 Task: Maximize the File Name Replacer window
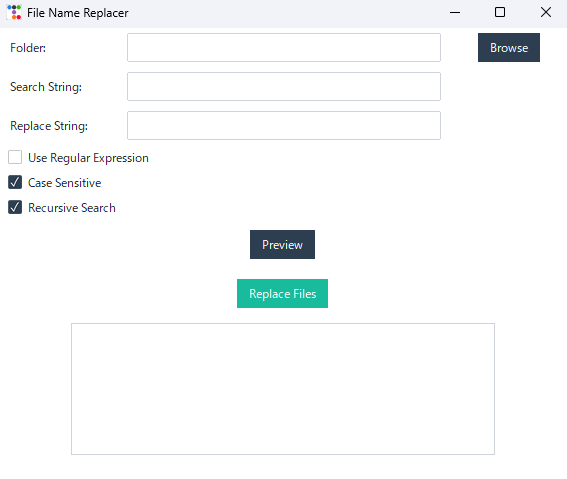pos(500,13)
